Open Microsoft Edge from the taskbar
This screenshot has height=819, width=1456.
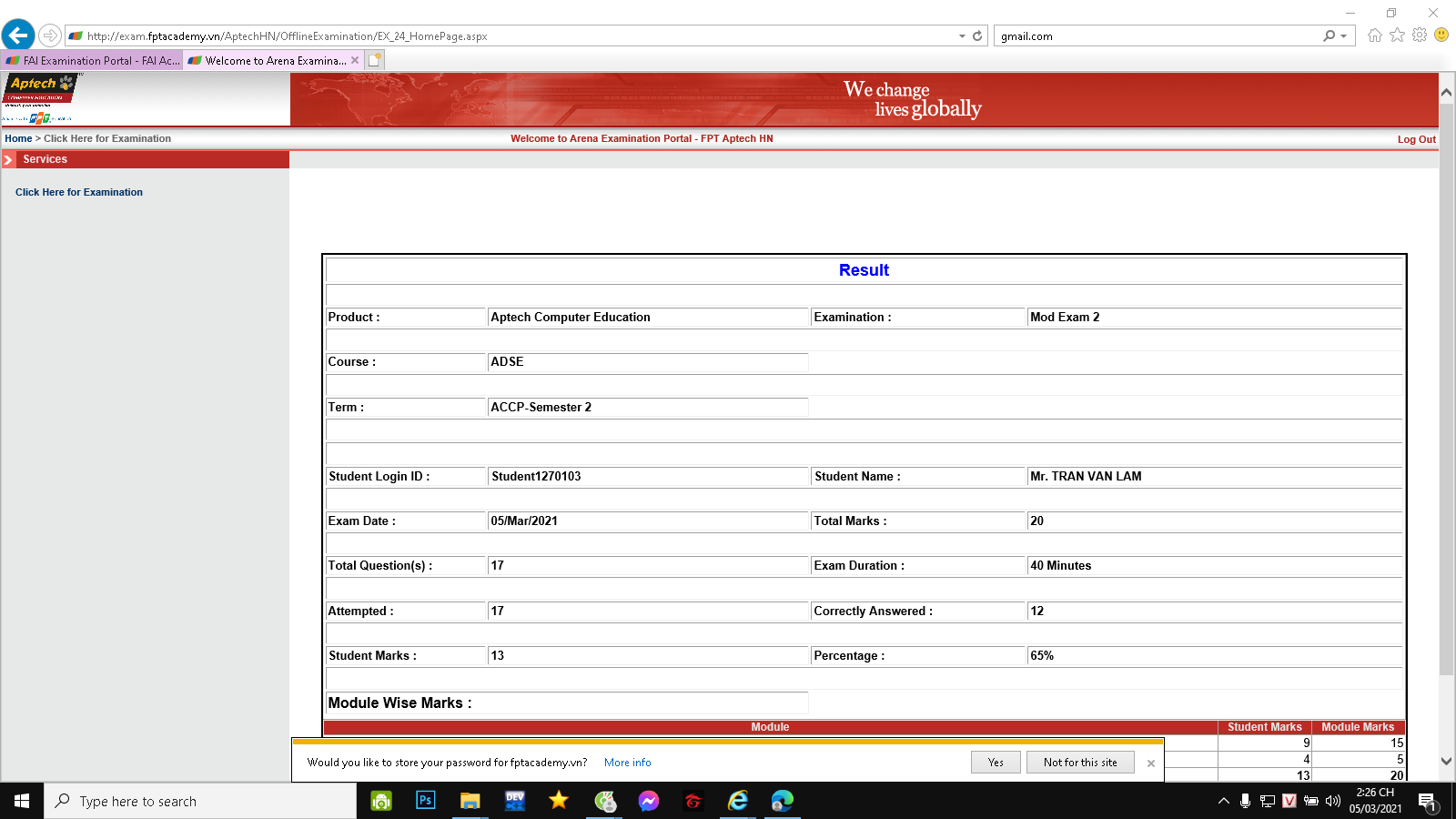[x=783, y=801]
